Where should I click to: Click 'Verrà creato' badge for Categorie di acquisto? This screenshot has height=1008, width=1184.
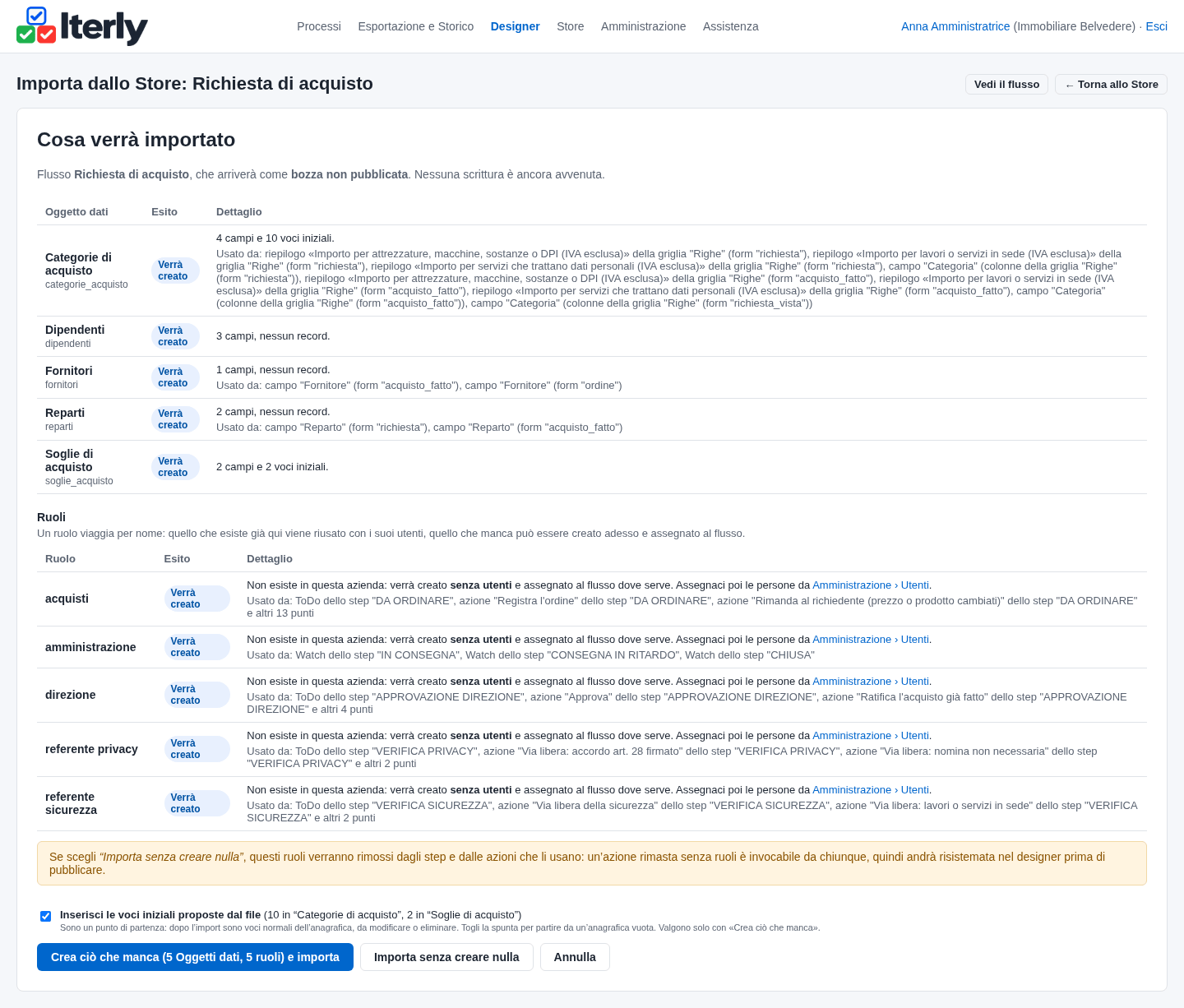point(175,270)
